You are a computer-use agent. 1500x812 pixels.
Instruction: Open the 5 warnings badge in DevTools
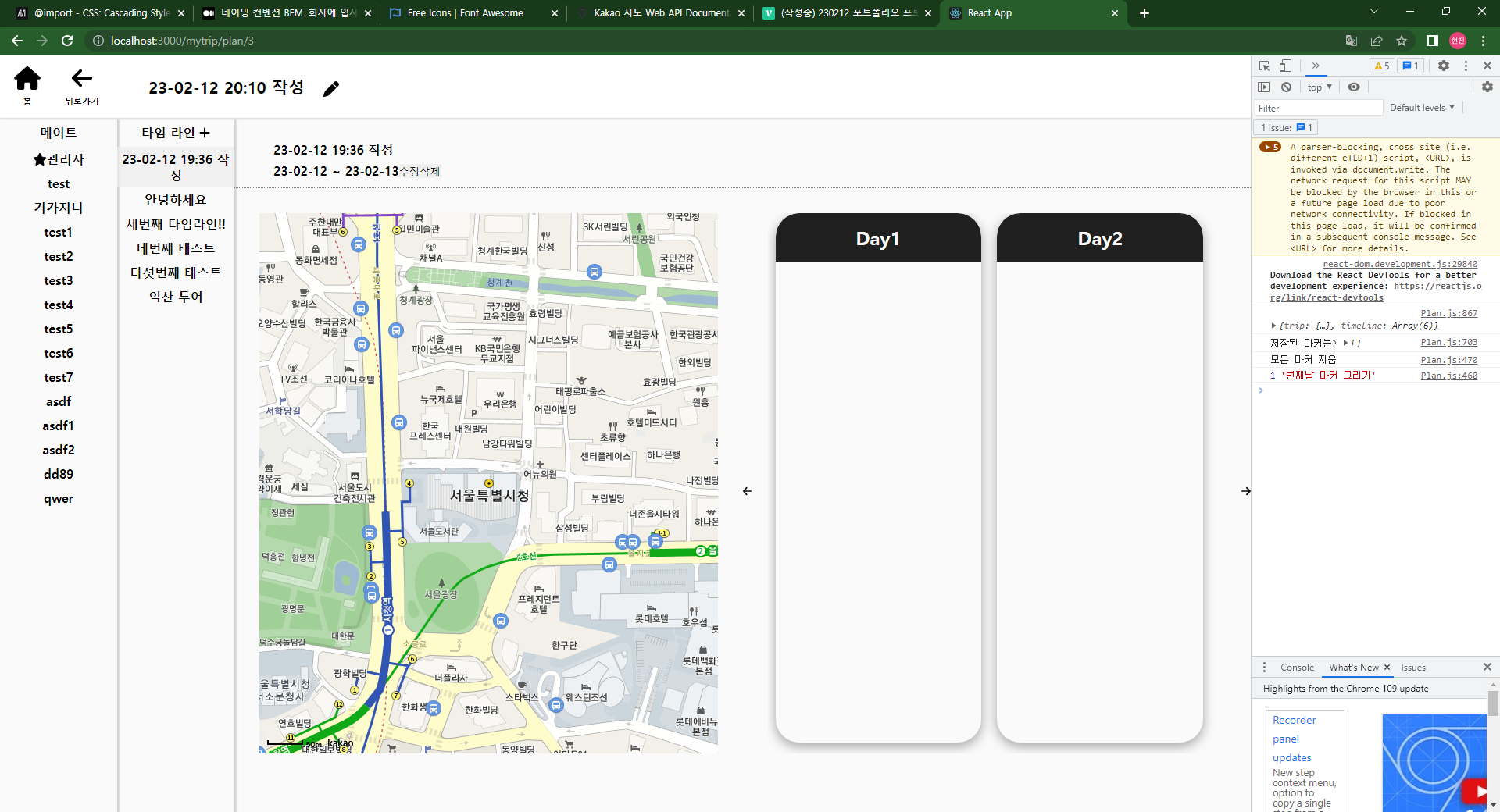click(1382, 66)
